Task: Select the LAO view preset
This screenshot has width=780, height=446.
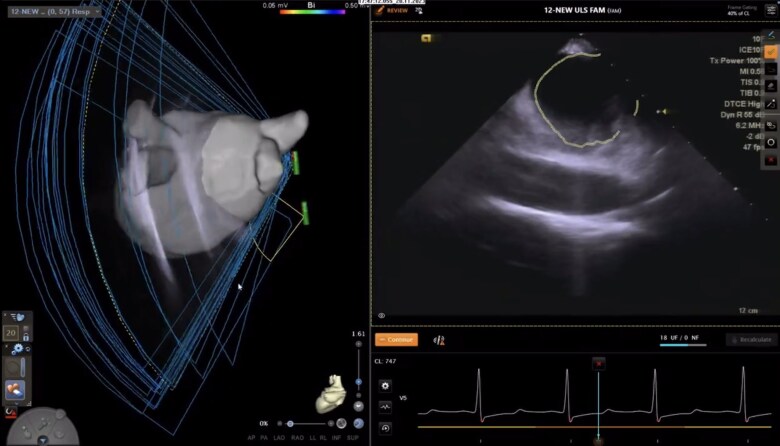Action: pyautogui.click(x=279, y=438)
